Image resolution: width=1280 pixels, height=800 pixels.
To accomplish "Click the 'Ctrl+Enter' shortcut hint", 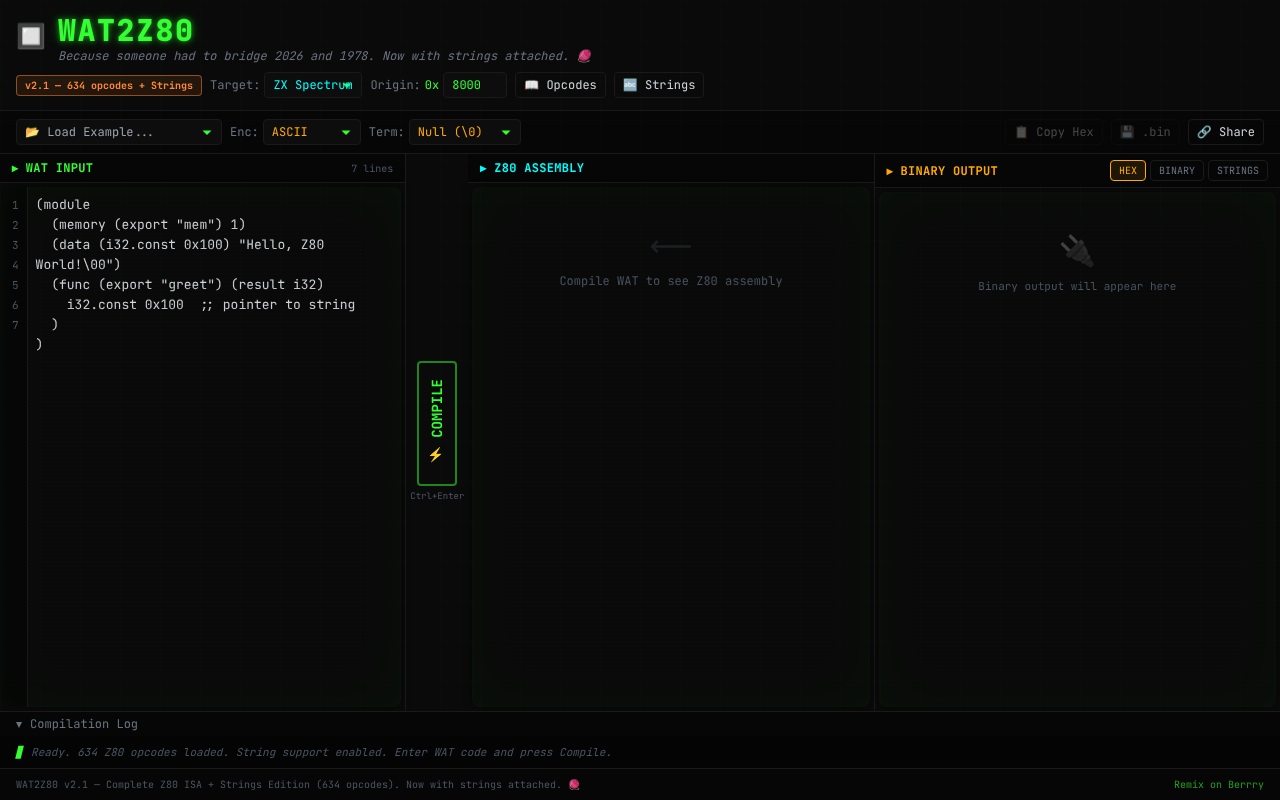I will coord(437,496).
